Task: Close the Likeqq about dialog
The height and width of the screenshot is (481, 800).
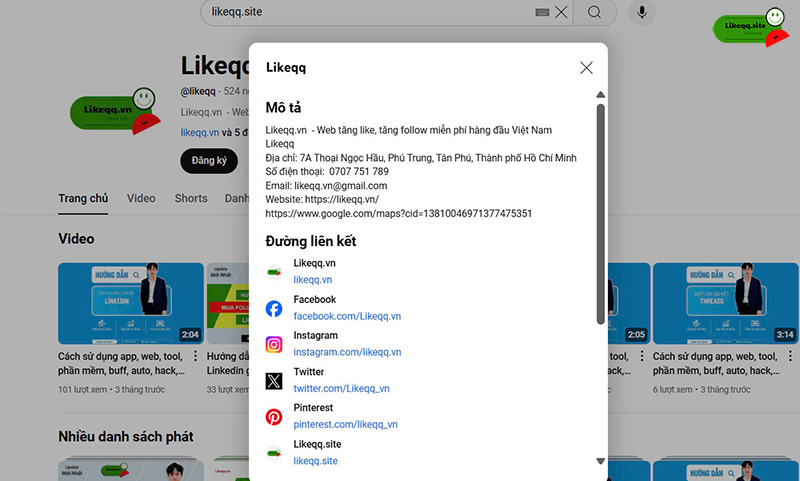Action: pyautogui.click(x=586, y=68)
